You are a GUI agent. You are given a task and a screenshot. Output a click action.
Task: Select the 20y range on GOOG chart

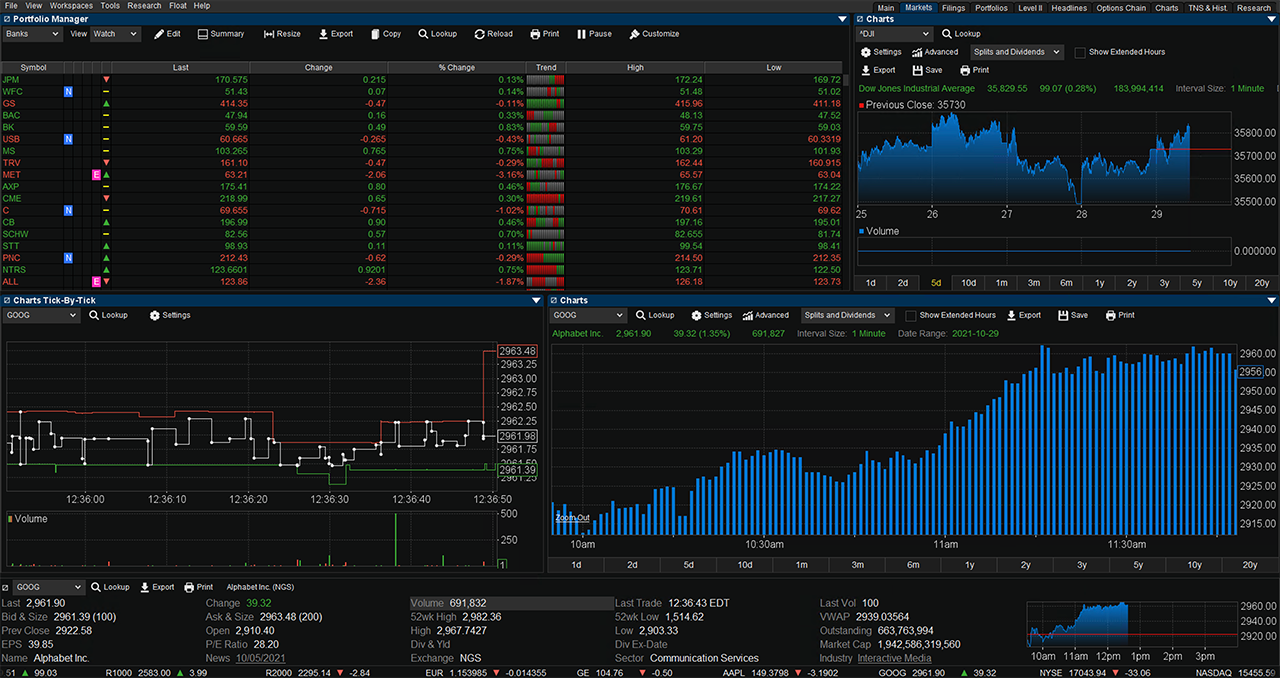pos(1250,565)
